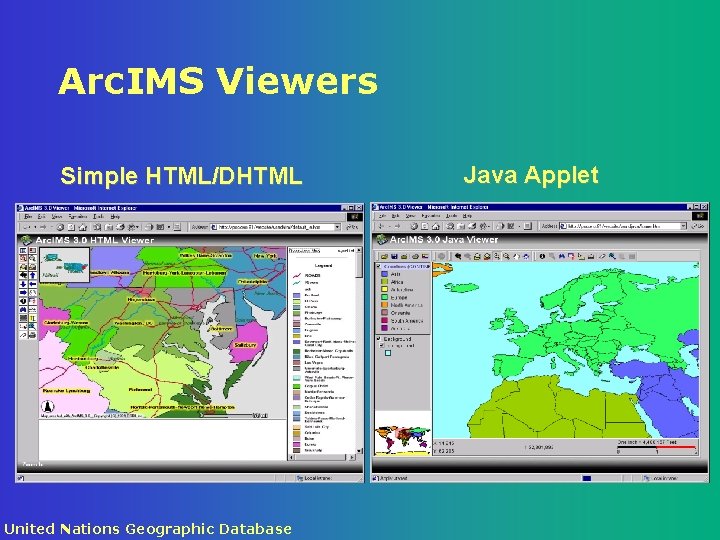Viewport: 720px width, 540px height.
Task: Click the pan east right-arrow in HTML Viewer
Action: (x=23, y=292)
